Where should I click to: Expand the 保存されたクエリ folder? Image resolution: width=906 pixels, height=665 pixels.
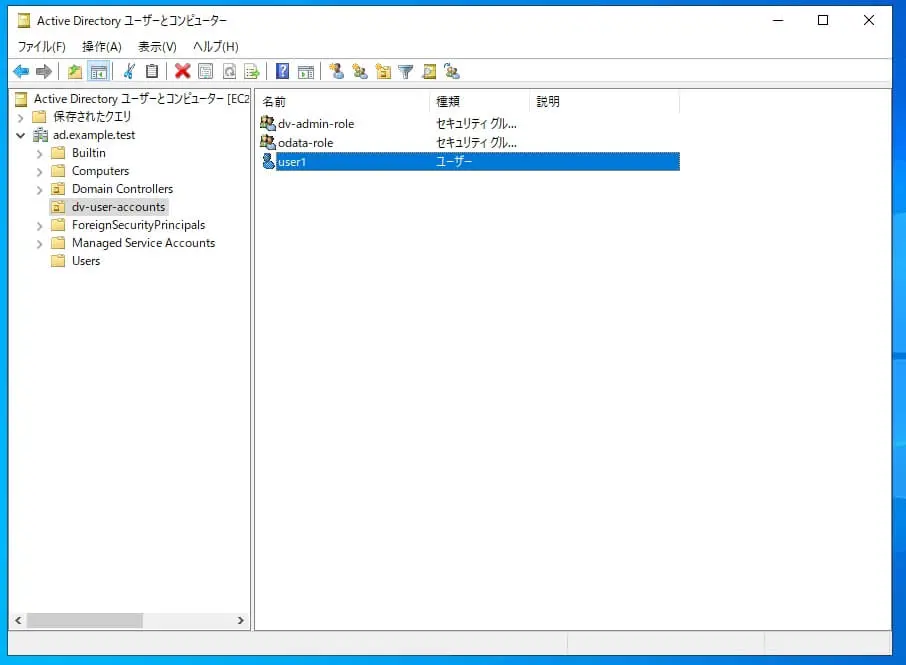click(21, 117)
